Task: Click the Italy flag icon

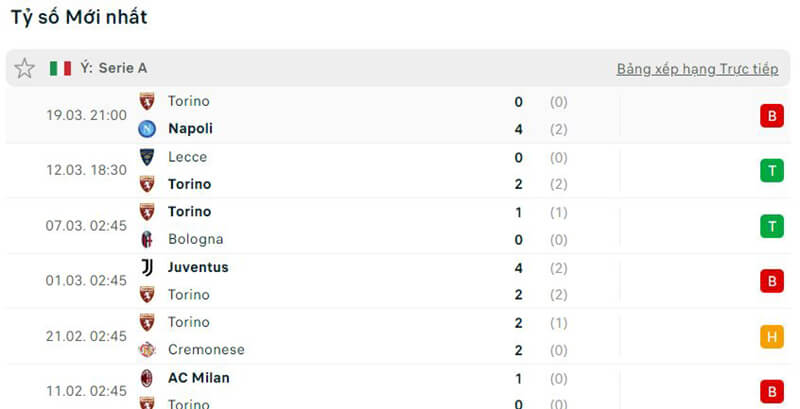Action: (60, 68)
